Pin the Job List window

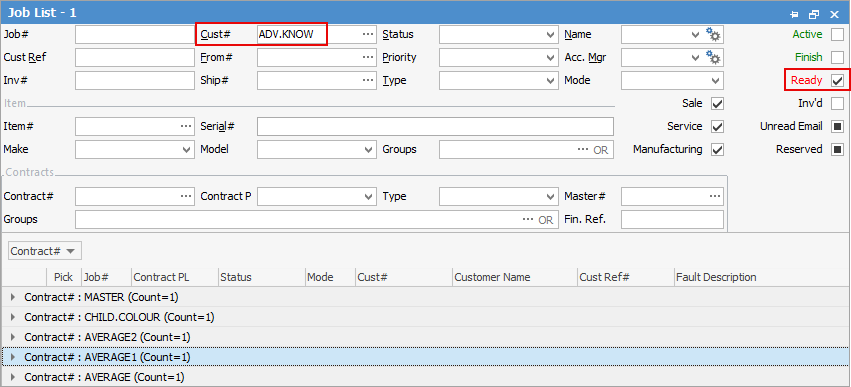point(794,15)
